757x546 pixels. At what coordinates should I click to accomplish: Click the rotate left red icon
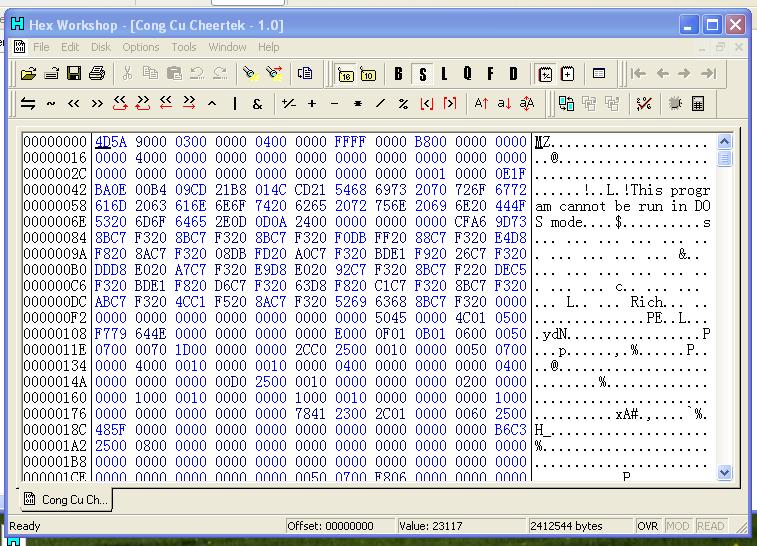pos(120,103)
